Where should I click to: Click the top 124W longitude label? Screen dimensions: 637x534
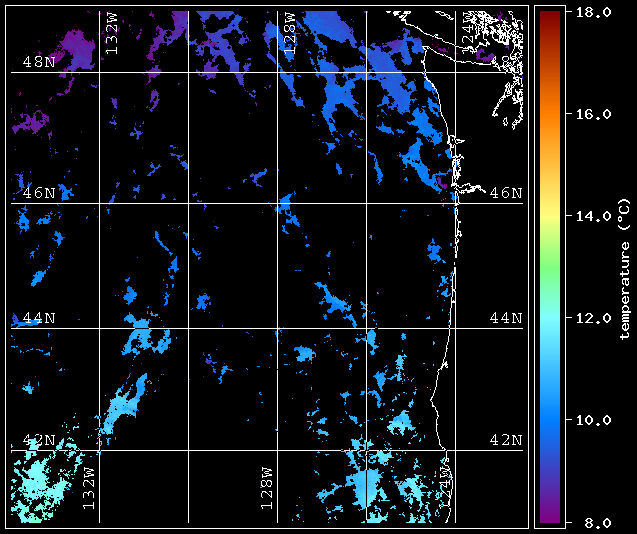point(469,28)
